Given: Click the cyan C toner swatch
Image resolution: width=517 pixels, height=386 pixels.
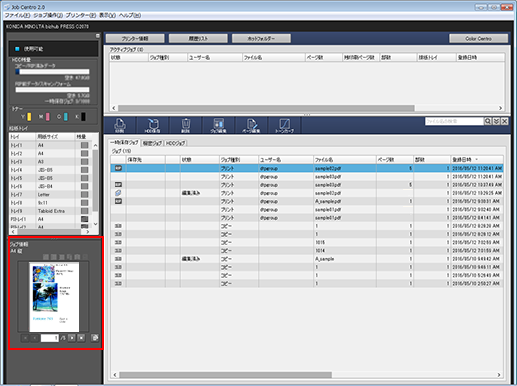Looking at the screenshot, I should pyautogui.click(x=65, y=117).
